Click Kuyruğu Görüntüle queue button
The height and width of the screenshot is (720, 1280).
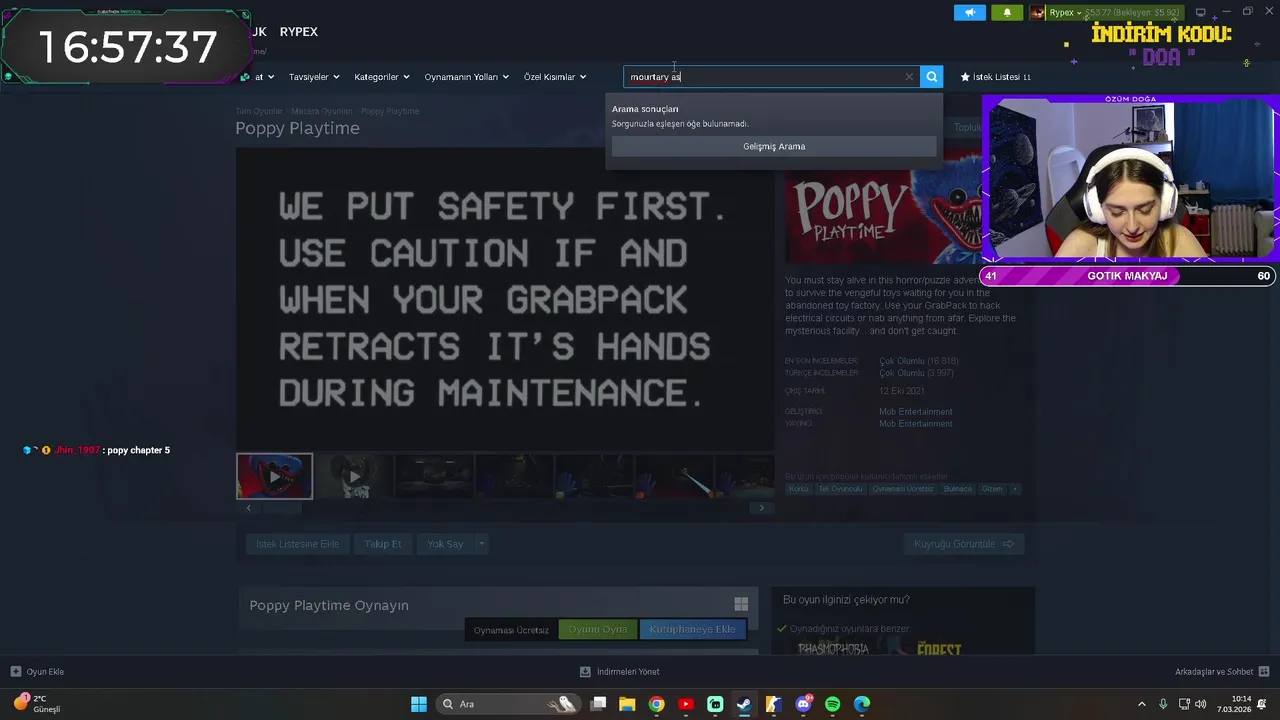pos(964,544)
